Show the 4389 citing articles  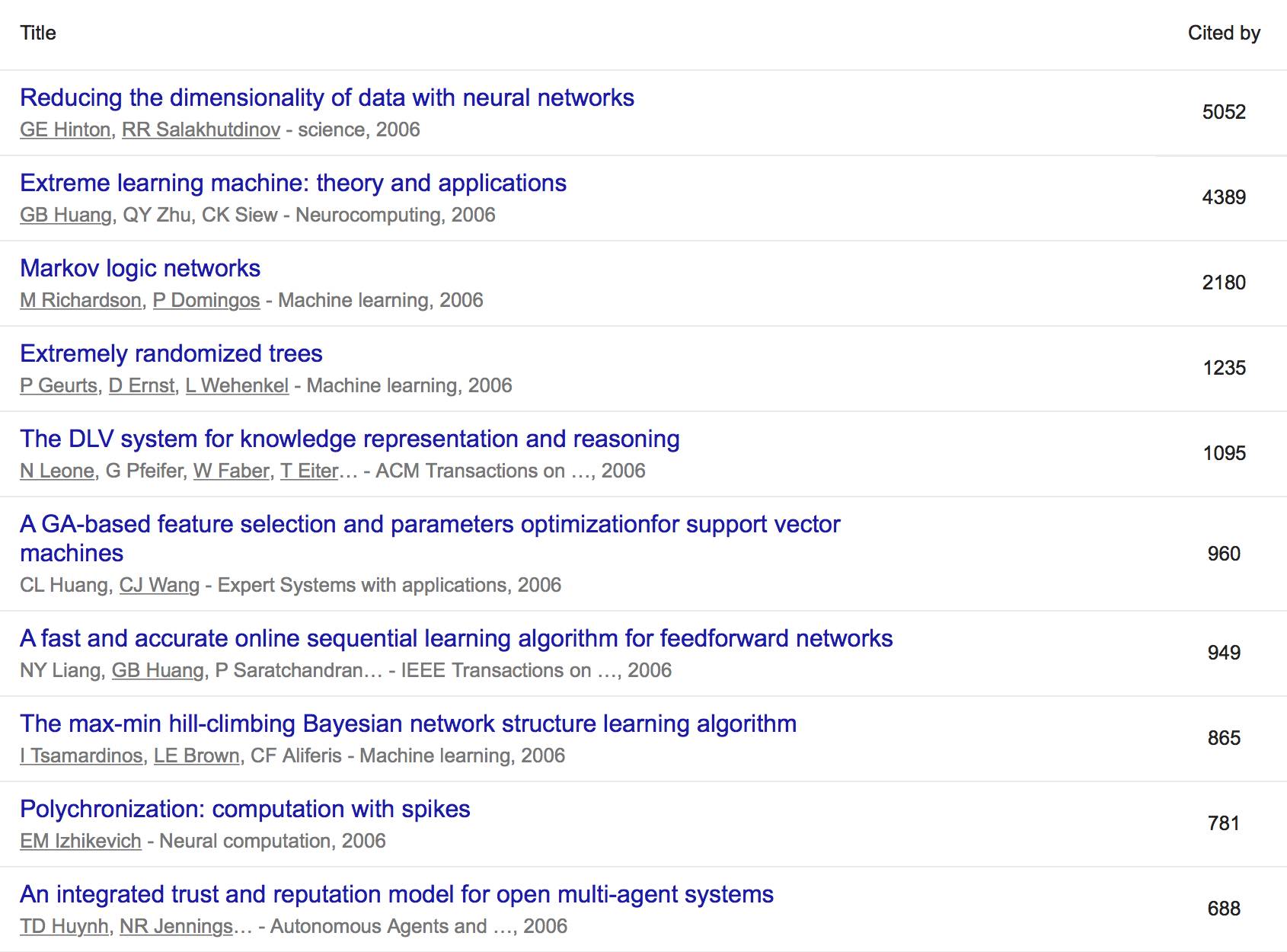point(1224,198)
